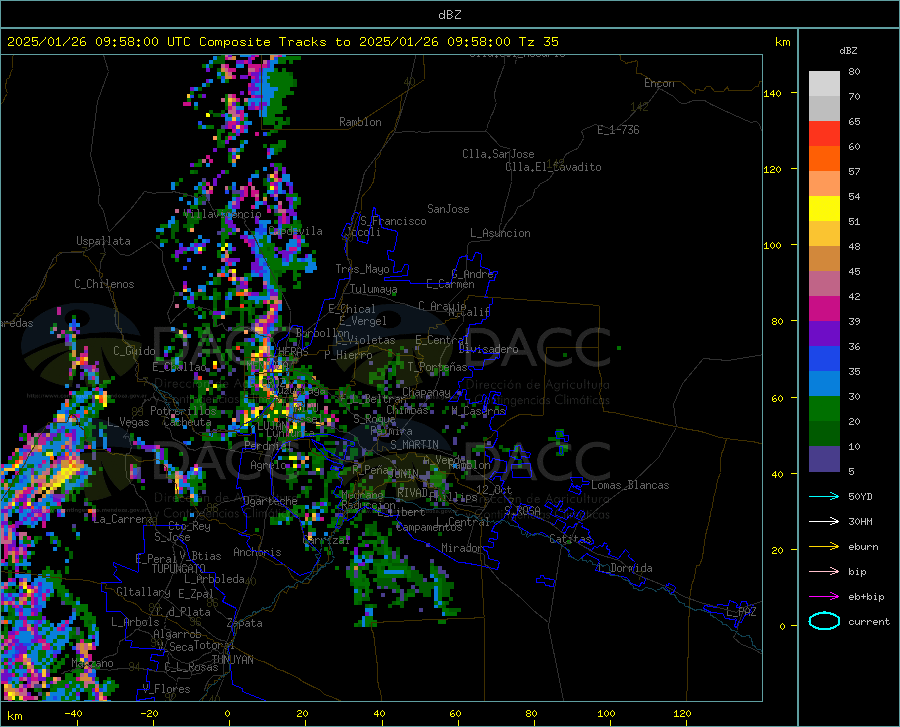Click the yellow eburn arrow symbol
This screenshot has height=727, width=900.
pos(824,547)
